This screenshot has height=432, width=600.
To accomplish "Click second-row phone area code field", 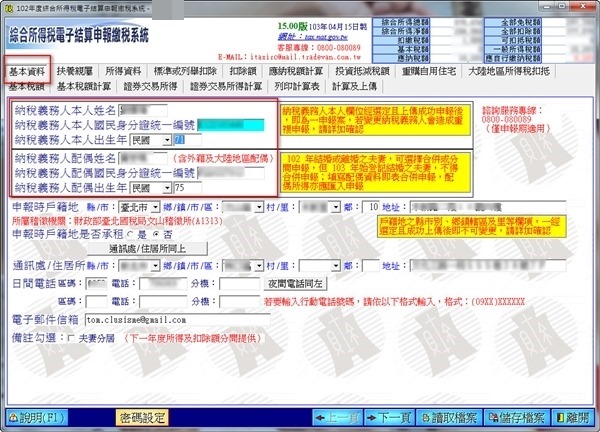I will click(x=96, y=302).
